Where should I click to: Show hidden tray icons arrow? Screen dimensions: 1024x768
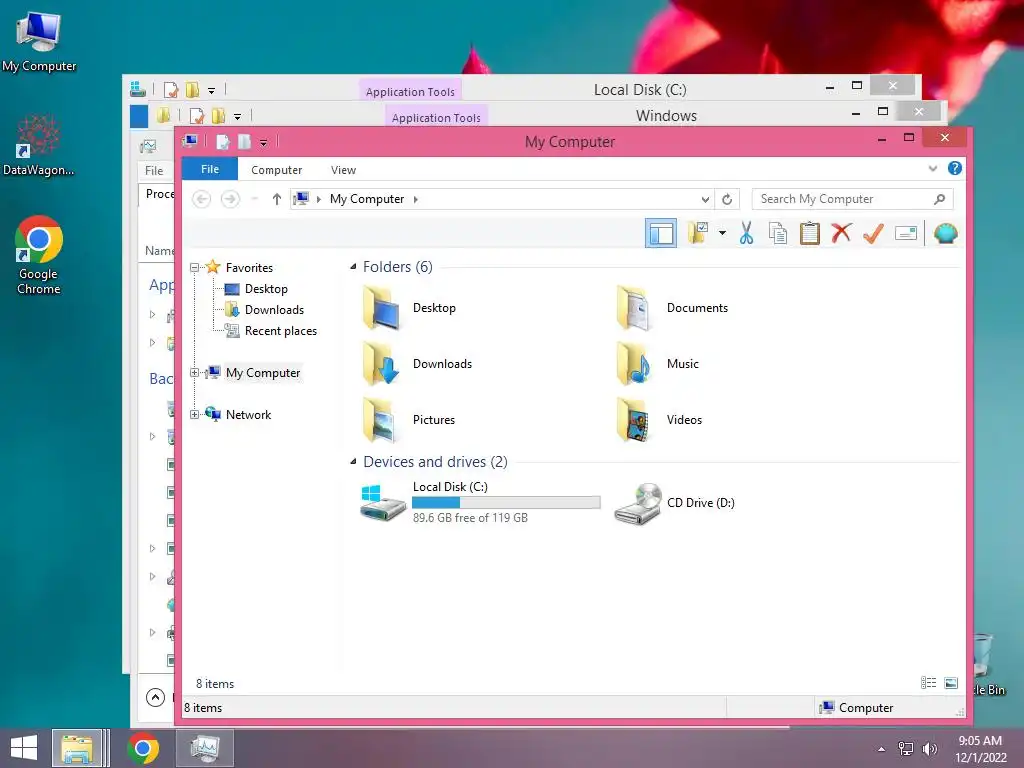(x=882, y=748)
